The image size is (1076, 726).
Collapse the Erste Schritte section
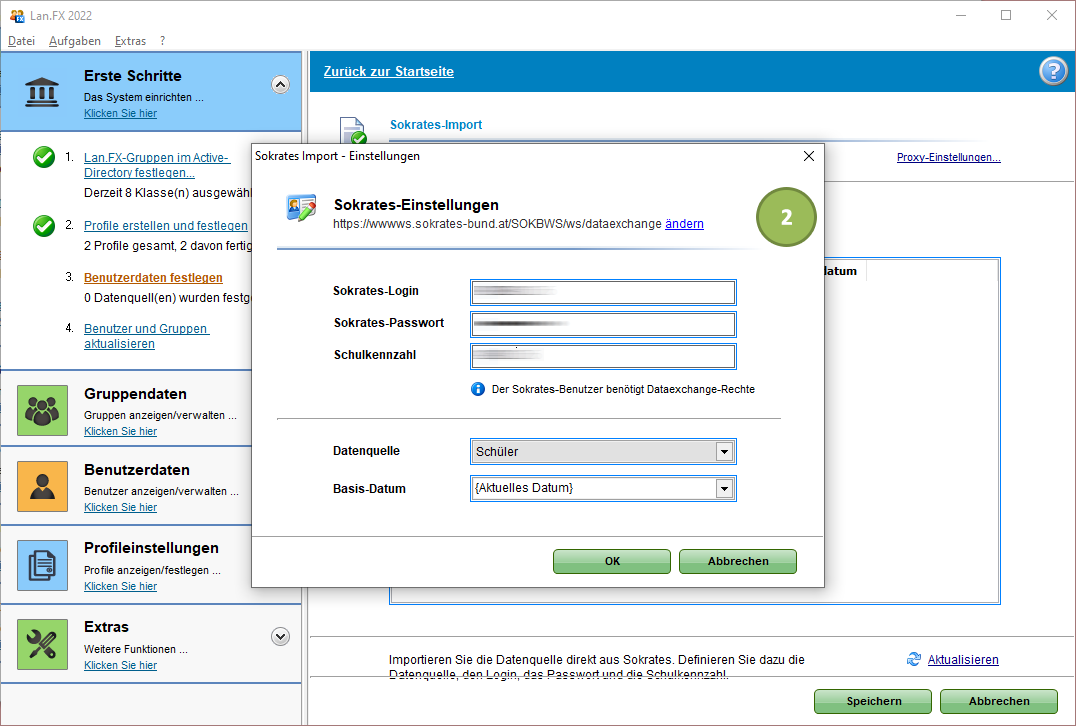coord(280,84)
